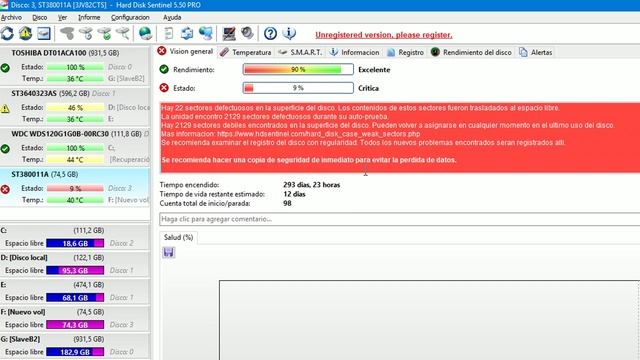Click the refresh disk status toolbar icon

[x=7, y=33]
